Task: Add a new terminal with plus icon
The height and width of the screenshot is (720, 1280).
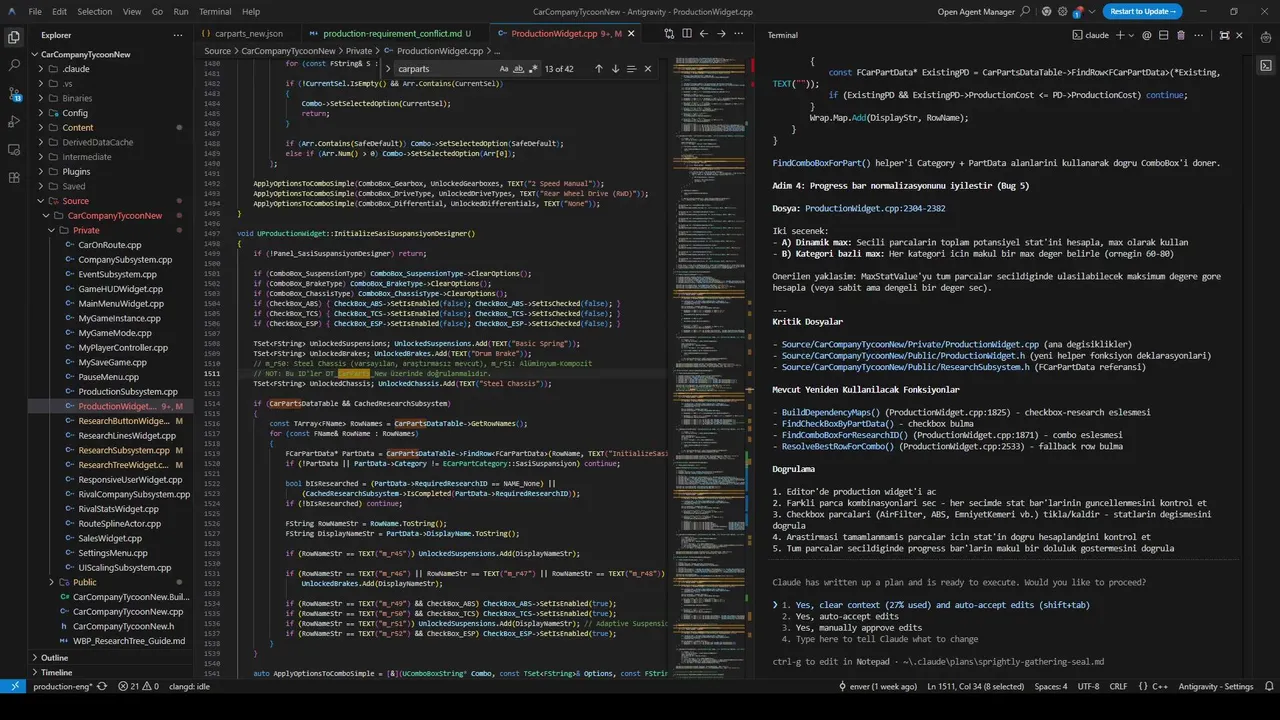Action: [x=1120, y=35]
